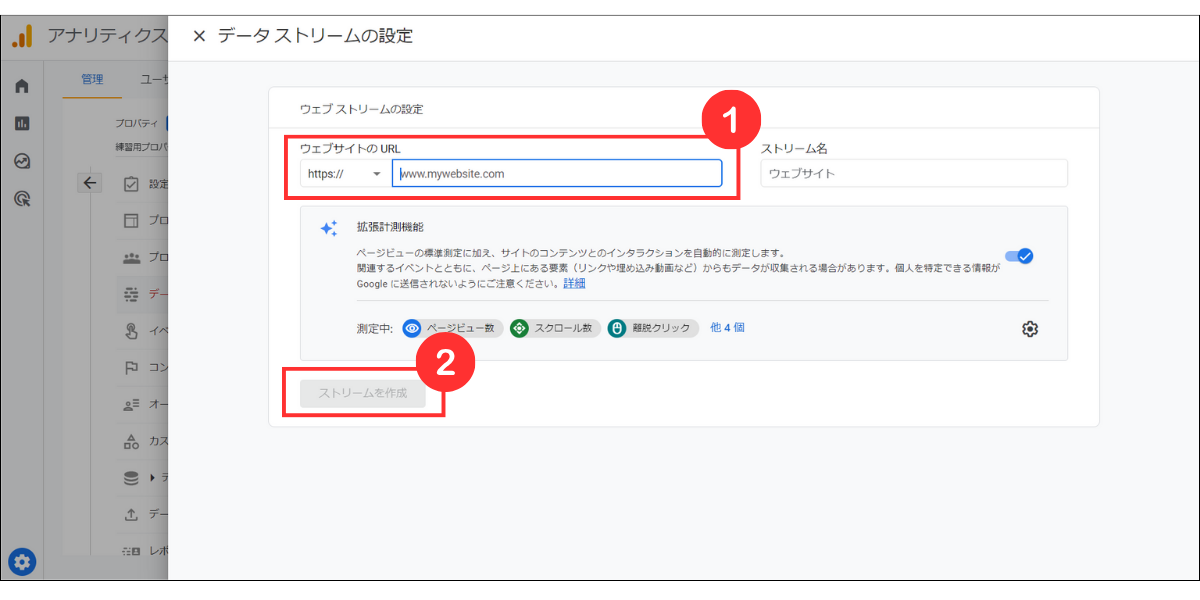The height and width of the screenshot is (600, 1200).
Task: Focus the website URL input field
Action: 557,174
